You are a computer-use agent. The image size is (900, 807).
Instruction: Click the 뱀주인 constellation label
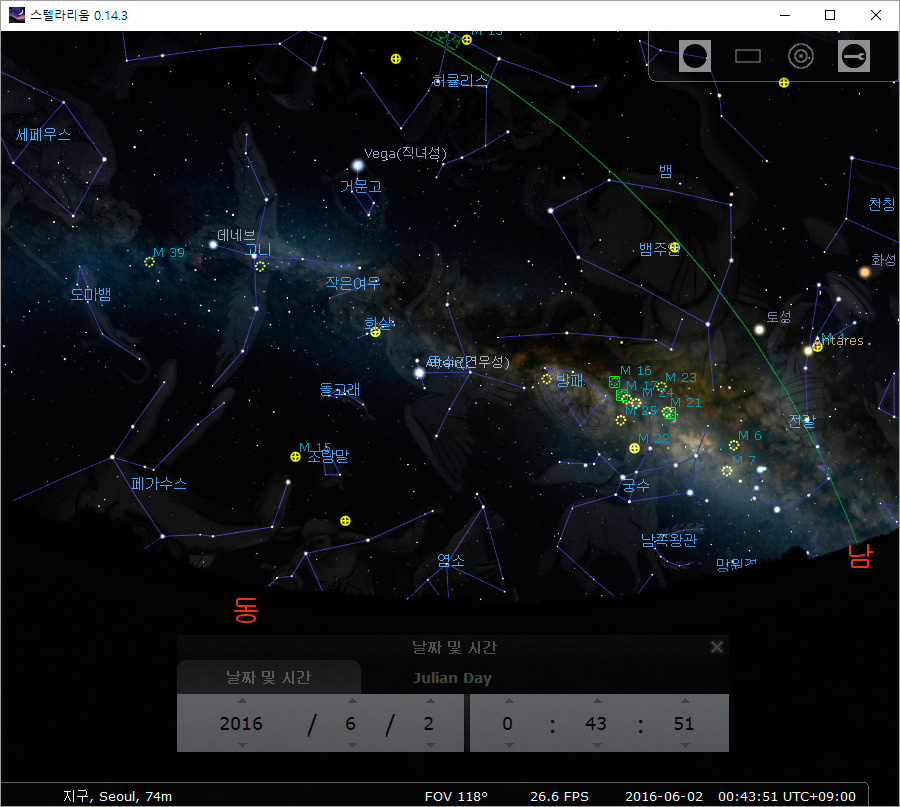659,249
